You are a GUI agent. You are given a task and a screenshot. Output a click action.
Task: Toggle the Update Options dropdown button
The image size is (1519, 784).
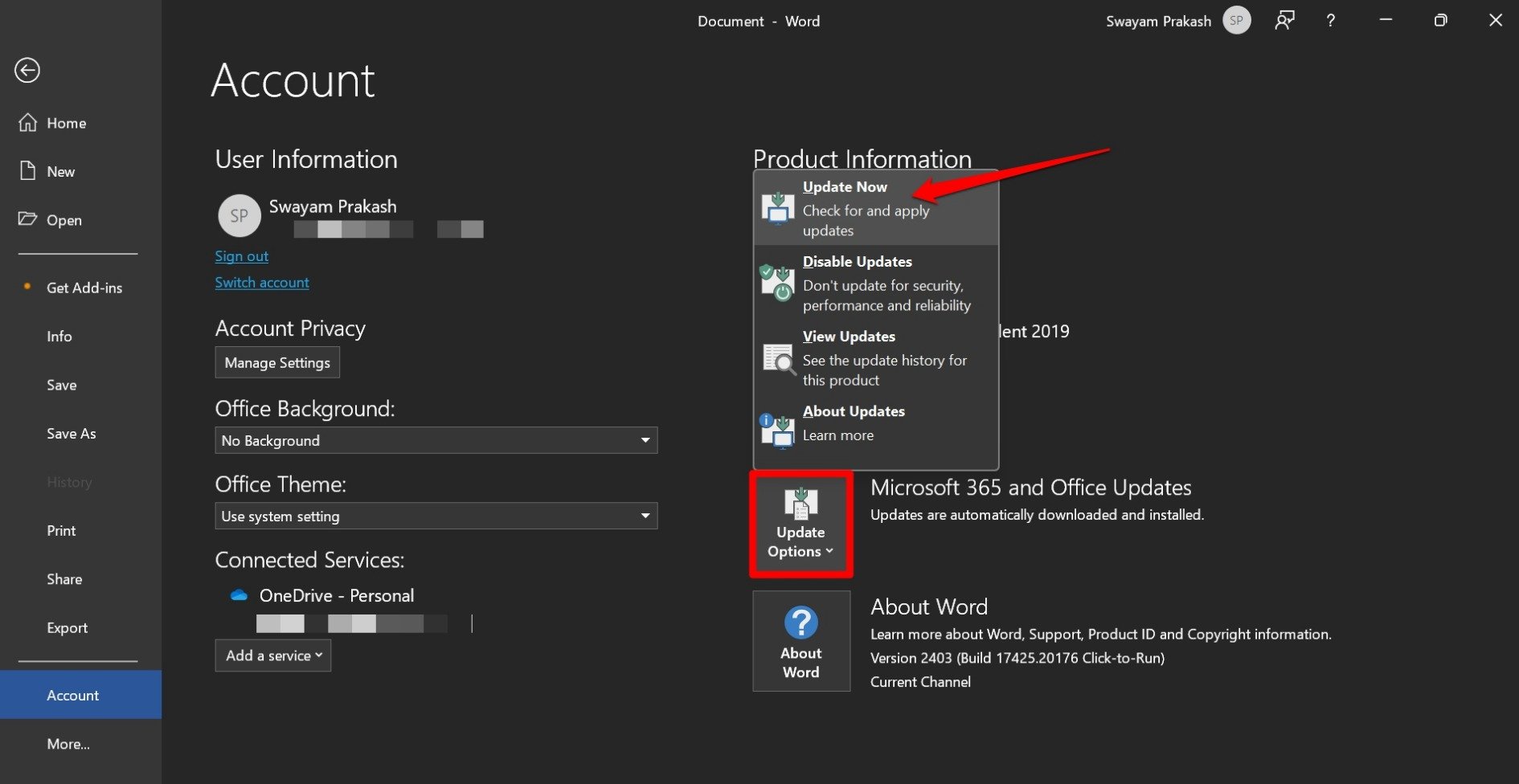[x=800, y=524]
